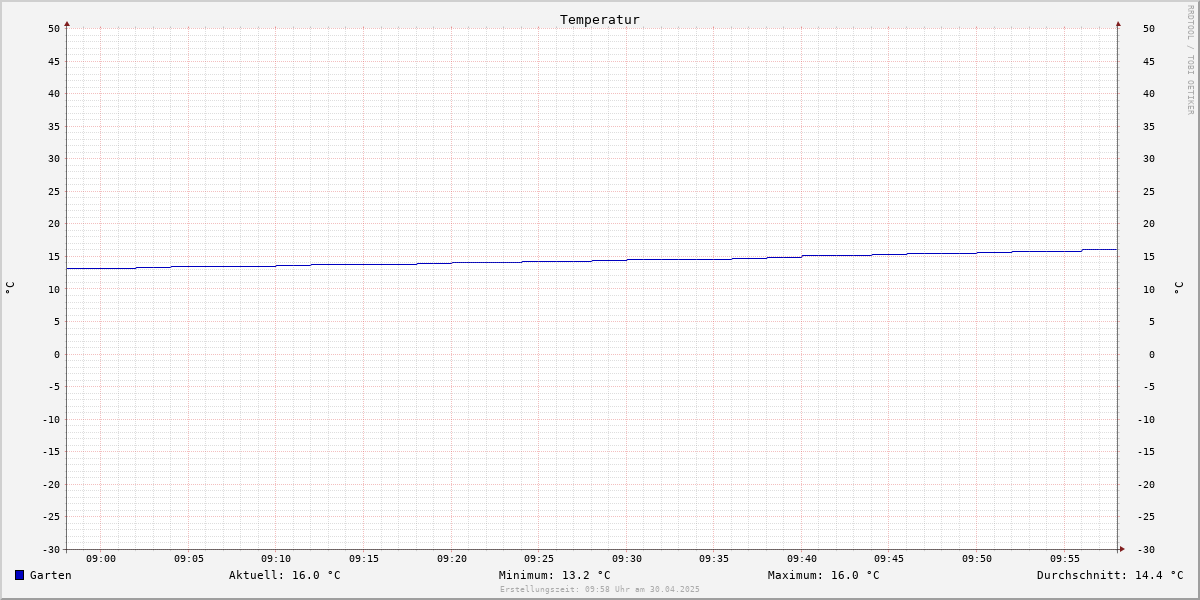Click the 09:50 time axis label

pos(977,558)
